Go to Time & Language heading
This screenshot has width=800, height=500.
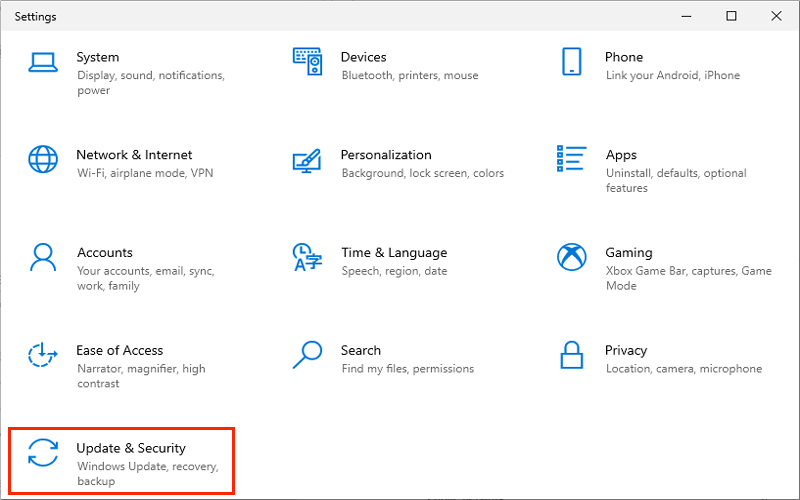[394, 253]
